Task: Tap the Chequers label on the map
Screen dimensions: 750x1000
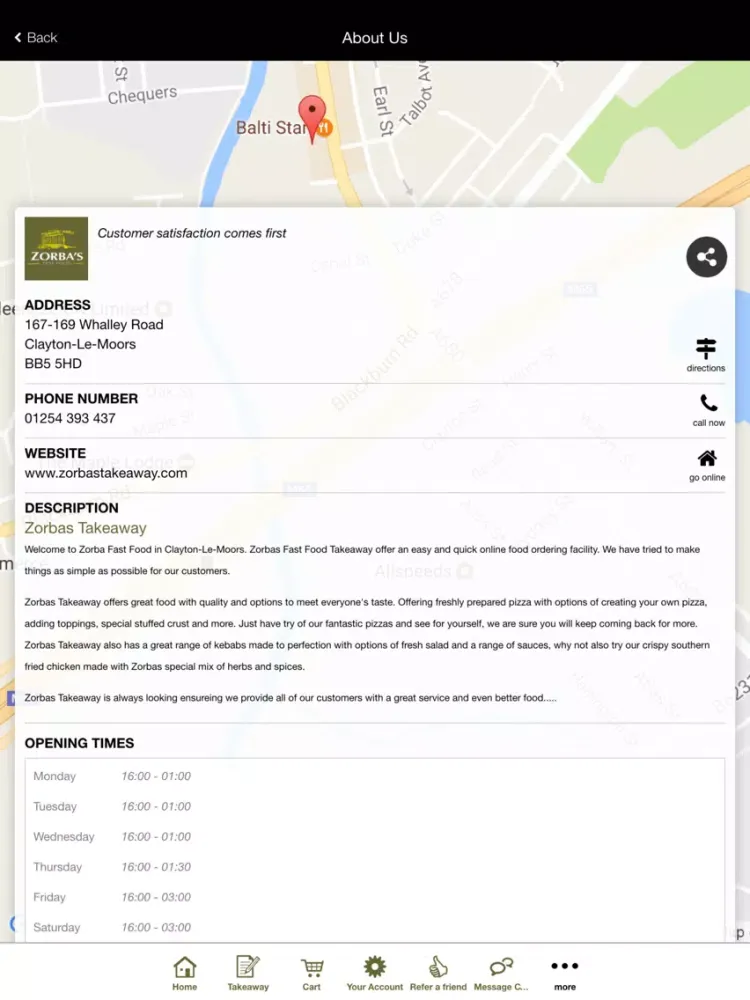Action: pos(142,95)
